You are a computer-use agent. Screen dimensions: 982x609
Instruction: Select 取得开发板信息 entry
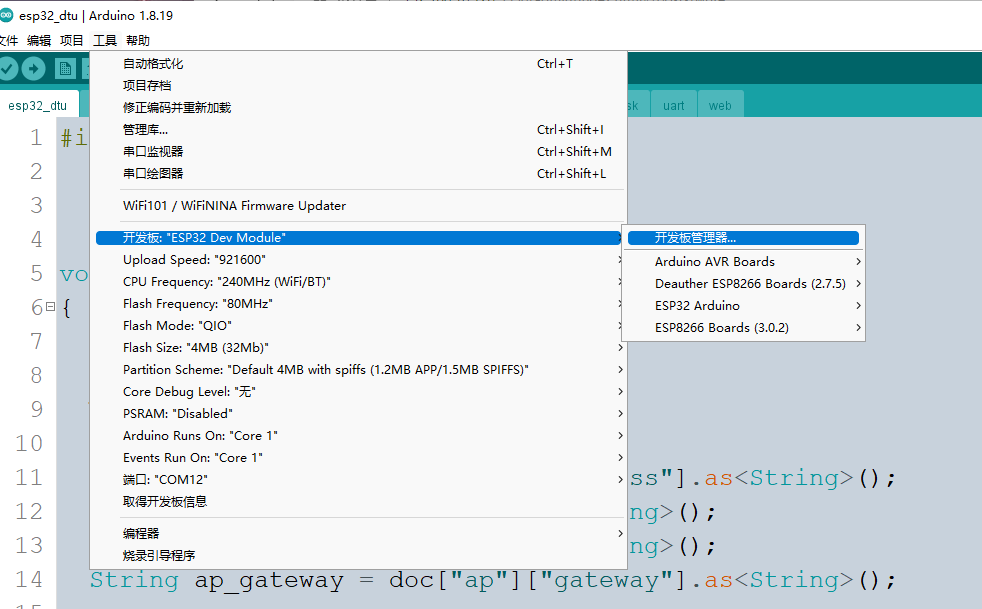(359, 501)
